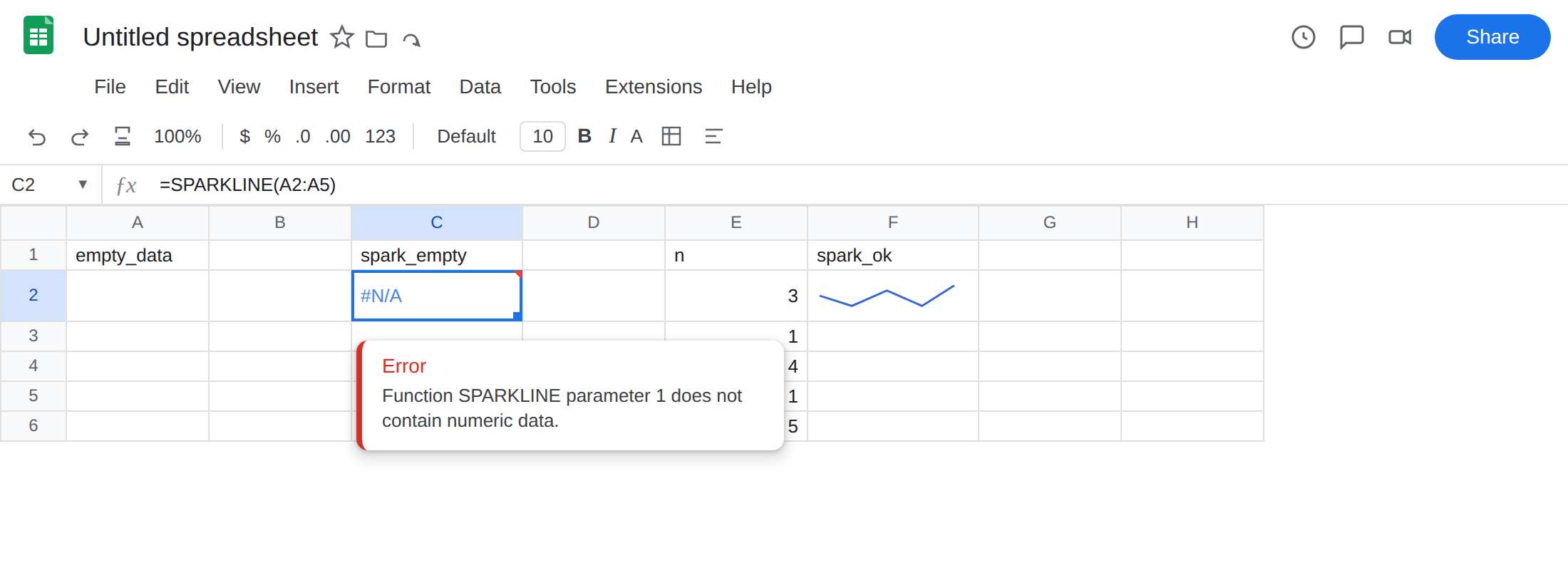Open the Extensions menu
The height and width of the screenshot is (570, 1568).
(653, 87)
